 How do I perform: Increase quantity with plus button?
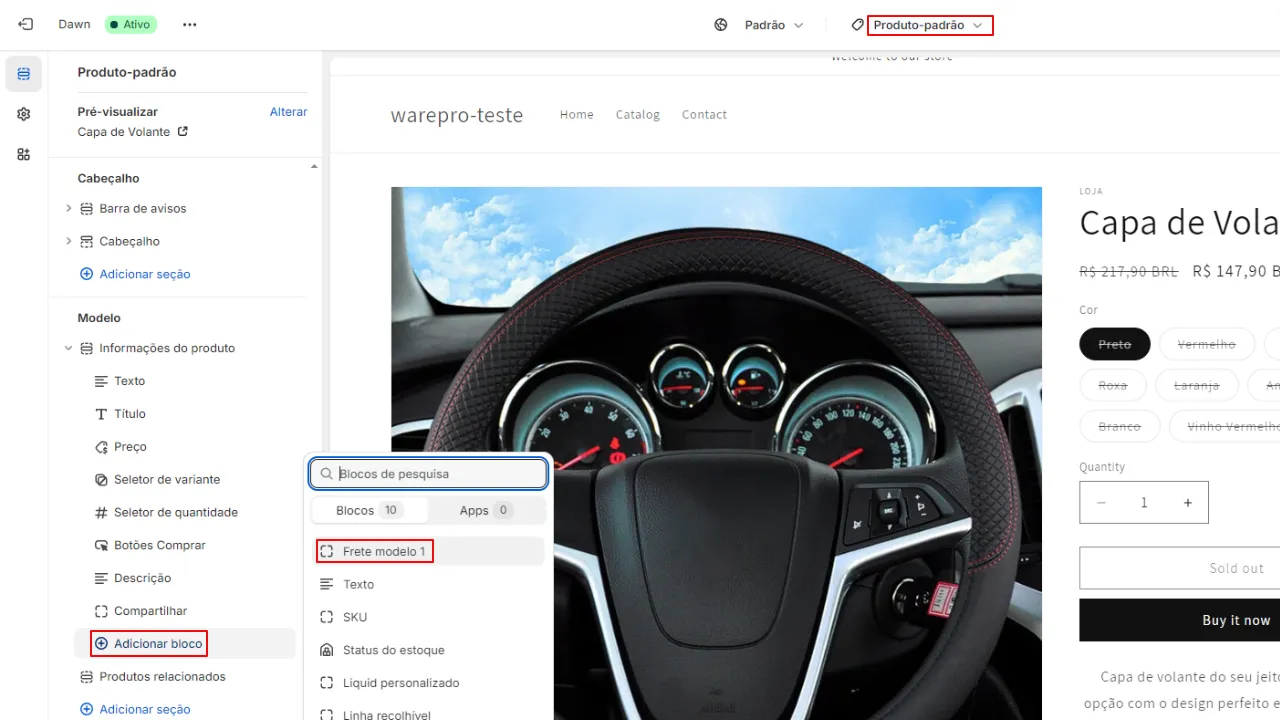click(1188, 503)
